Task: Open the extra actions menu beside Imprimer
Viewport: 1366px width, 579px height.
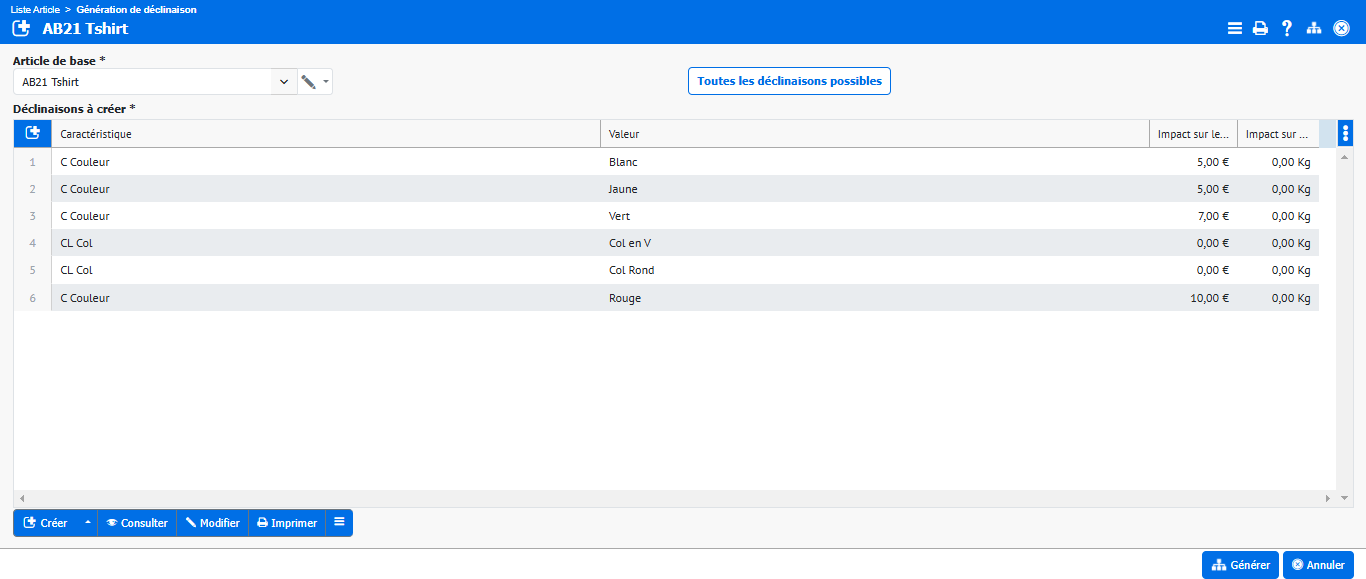Action: (x=339, y=523)
